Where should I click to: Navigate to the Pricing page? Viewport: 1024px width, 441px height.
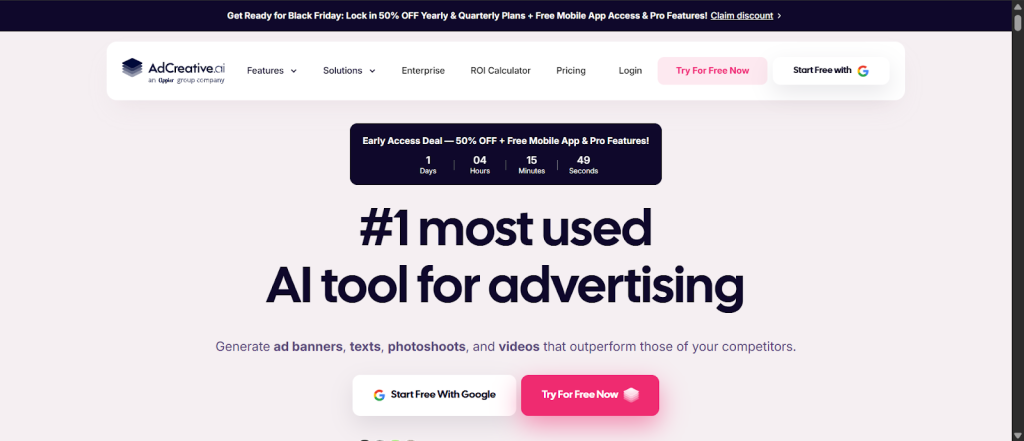[571, 71]
